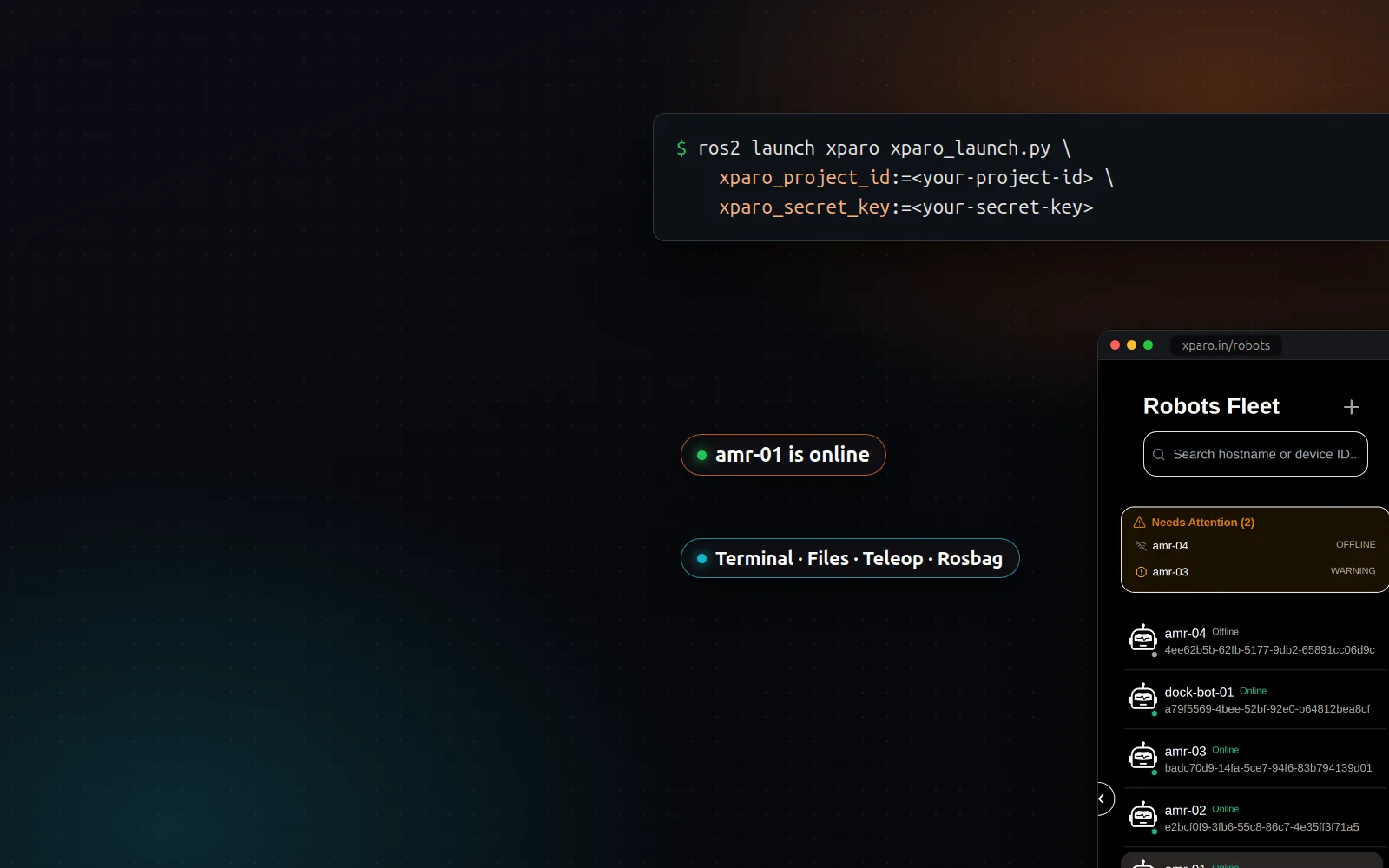Click the Robots Fleet heading
Viewport: 1389px width, 868px height.
(x=1211, y=406)
